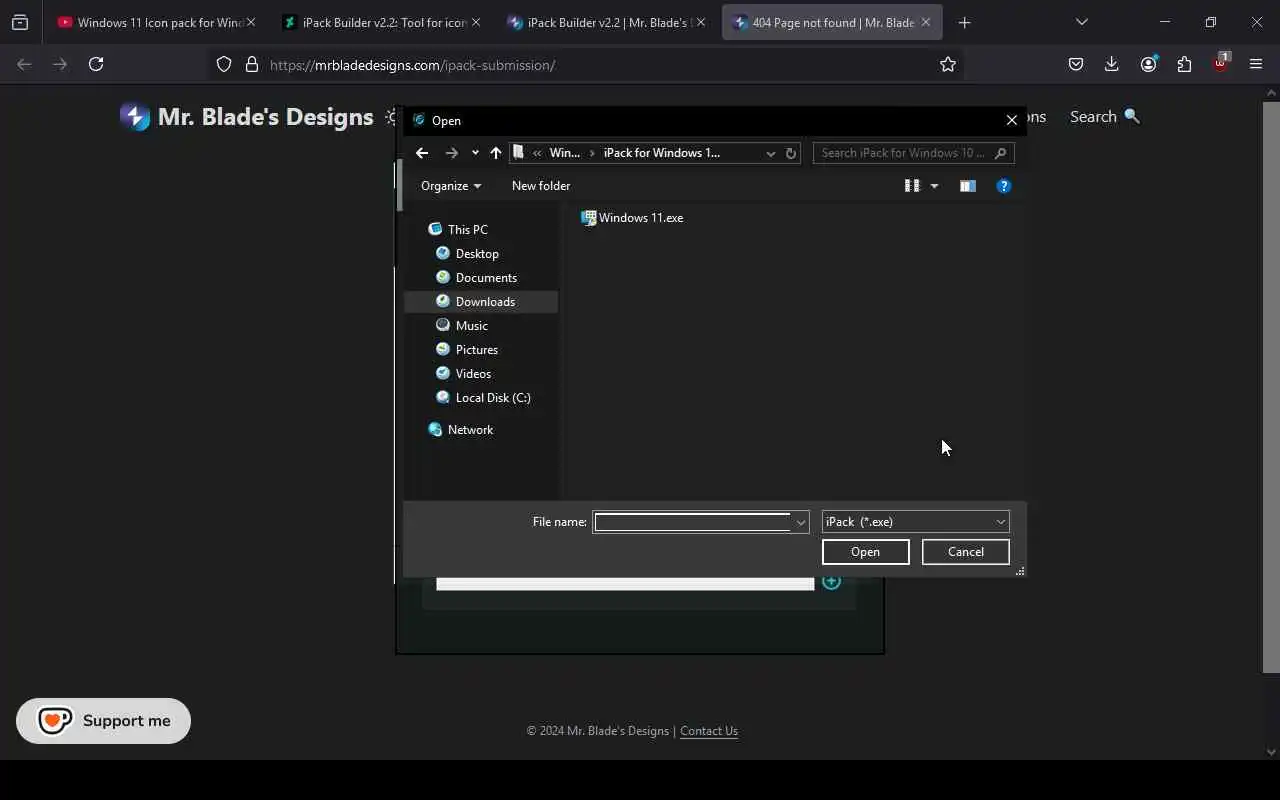Screen dimensions: 1280x800
Task: Click the iPack for Windows 1... breadcrumb
Action: 661,153
